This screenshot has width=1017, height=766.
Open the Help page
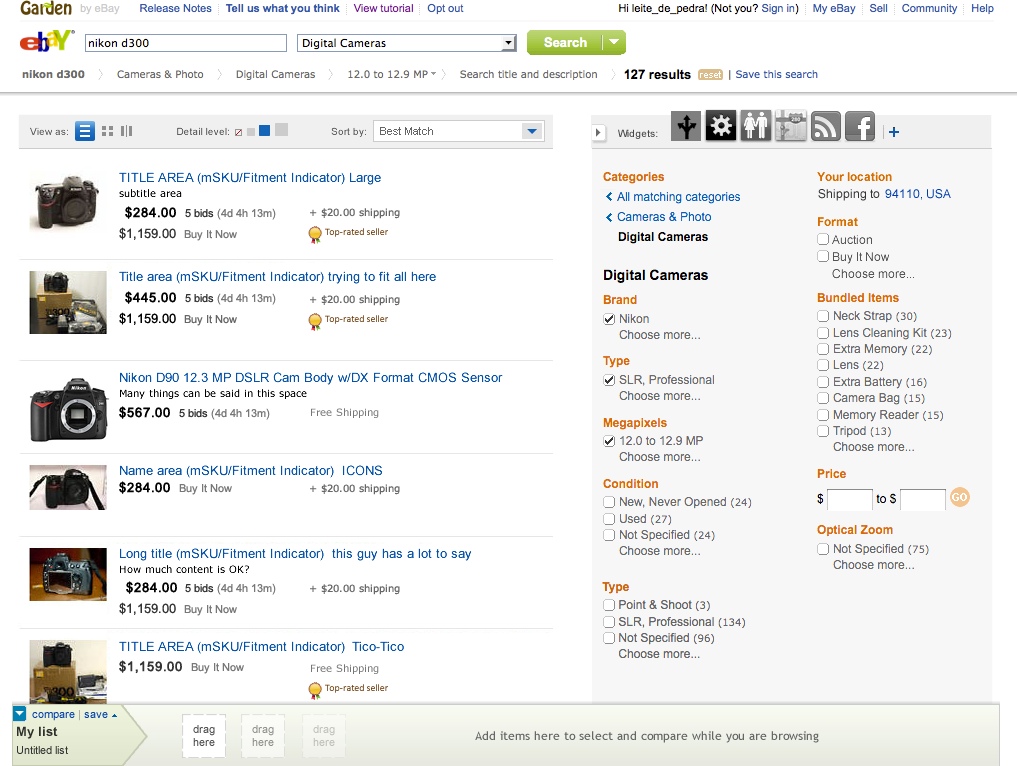982,8
